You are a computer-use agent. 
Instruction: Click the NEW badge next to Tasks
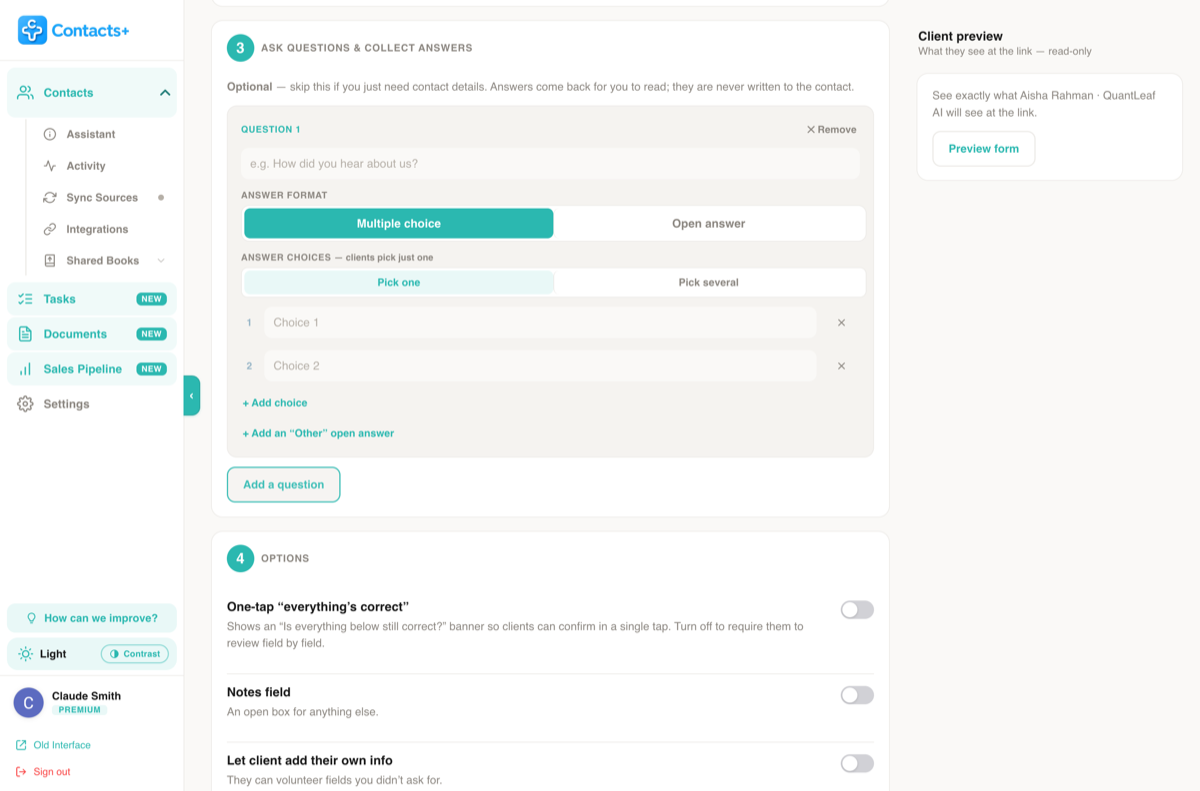[x=151, y=299]
